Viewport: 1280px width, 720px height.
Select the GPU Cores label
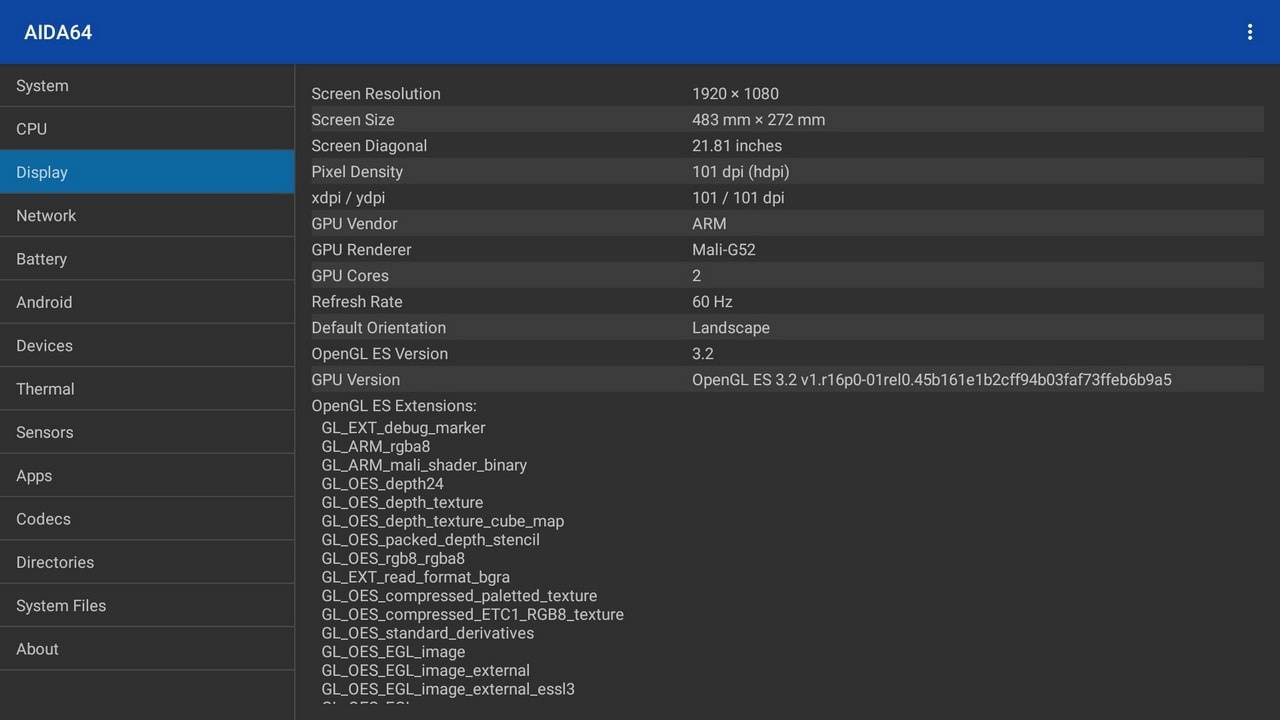click(x=350, y=276)
